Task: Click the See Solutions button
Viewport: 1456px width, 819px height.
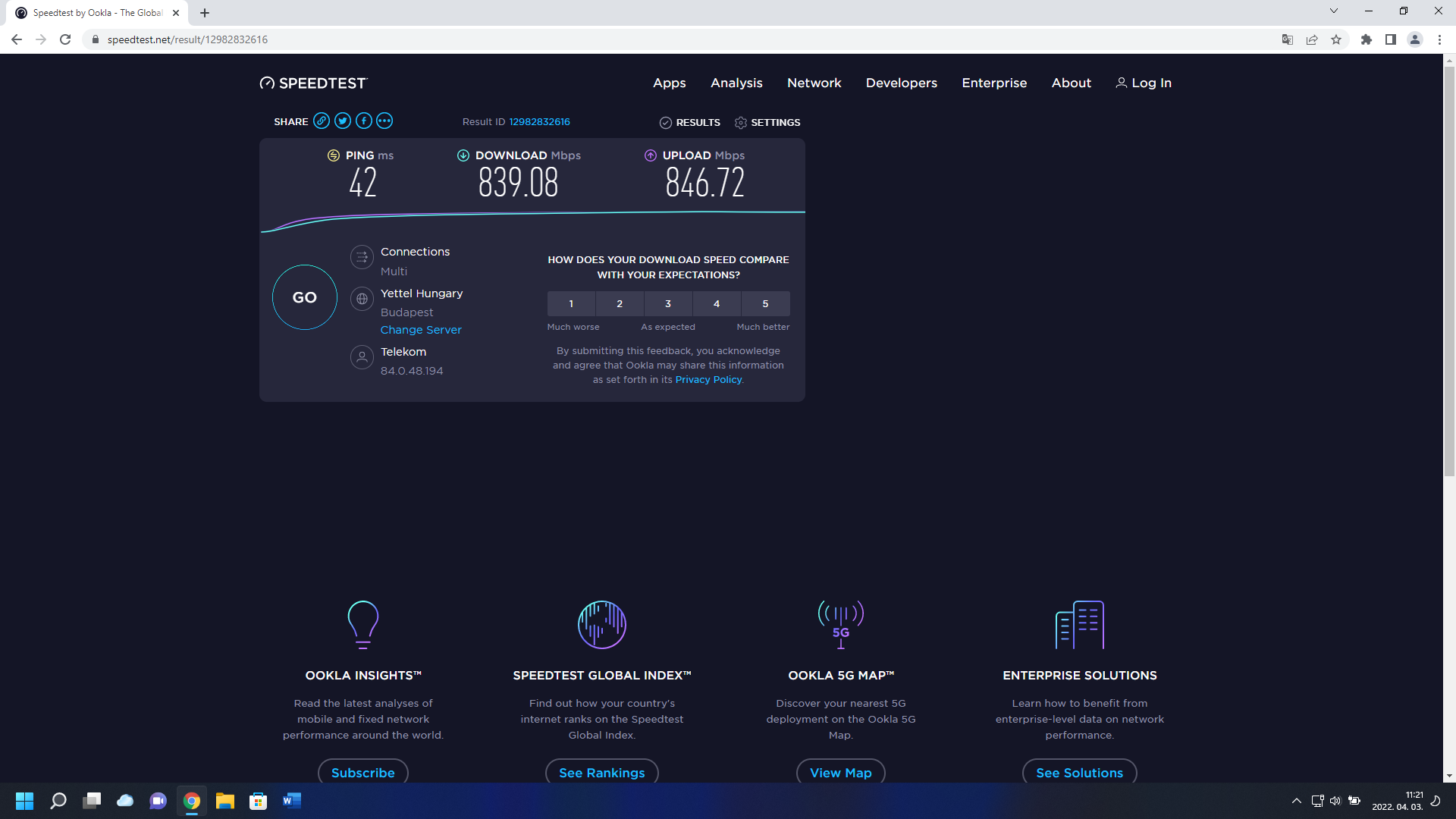Action: pos(1080,772)
